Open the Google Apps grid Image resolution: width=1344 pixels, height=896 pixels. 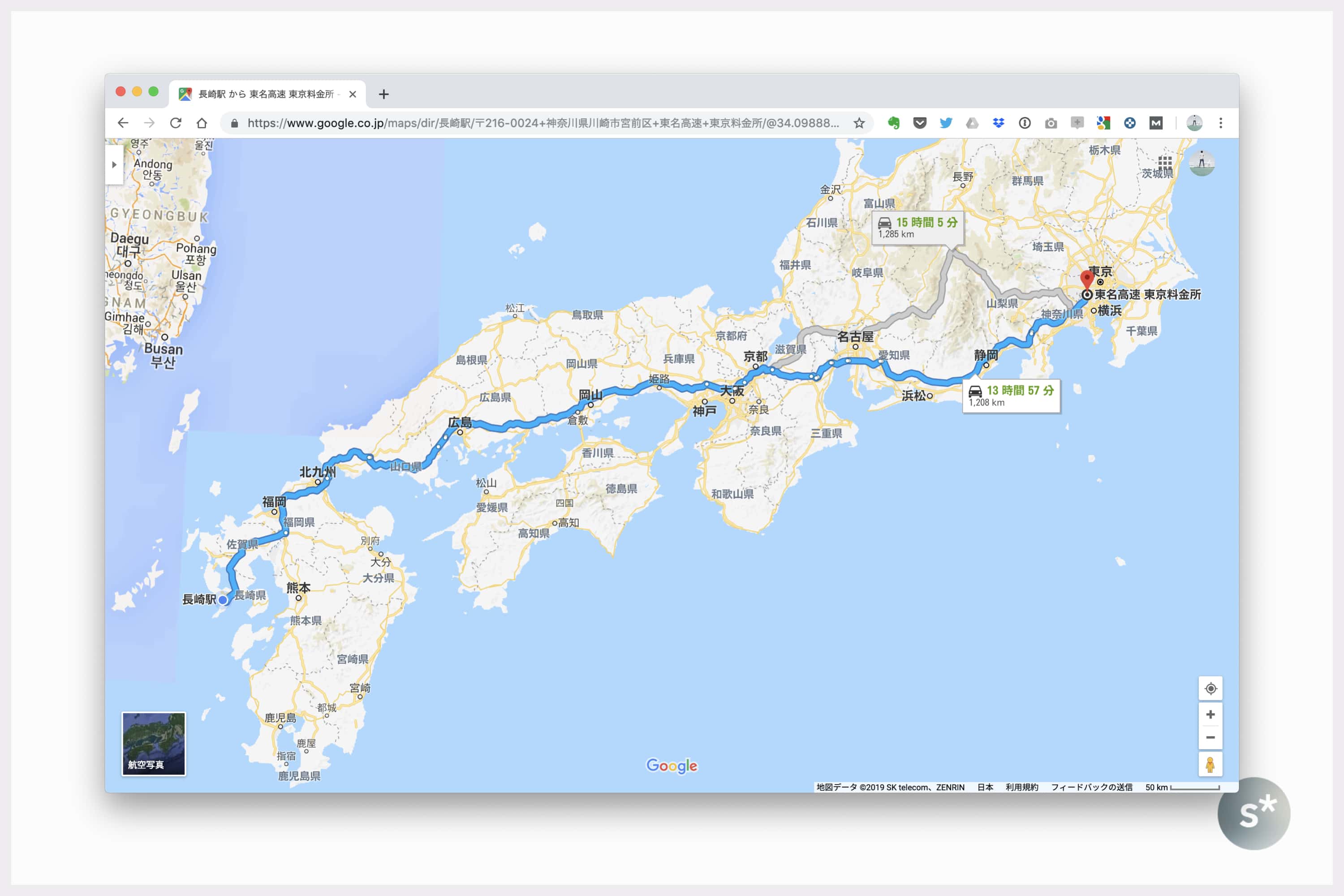(1164, 162)
